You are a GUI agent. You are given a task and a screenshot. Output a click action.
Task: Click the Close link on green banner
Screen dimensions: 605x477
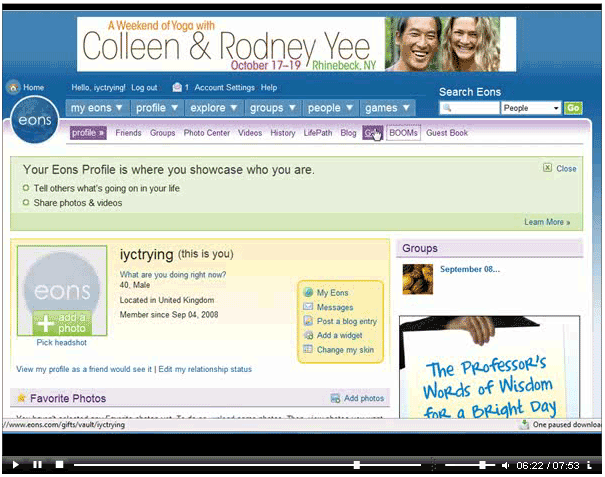tap(566, 169)
